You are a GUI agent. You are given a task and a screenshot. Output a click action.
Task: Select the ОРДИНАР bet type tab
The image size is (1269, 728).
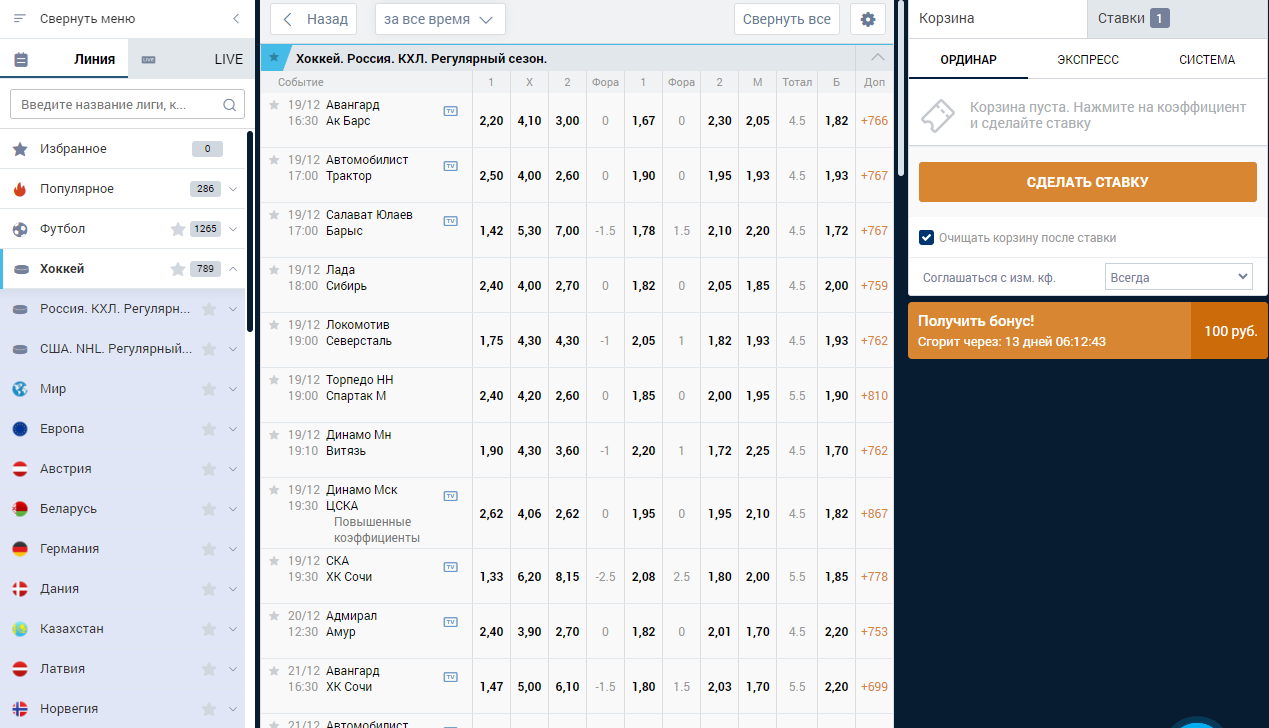point(968,59)
